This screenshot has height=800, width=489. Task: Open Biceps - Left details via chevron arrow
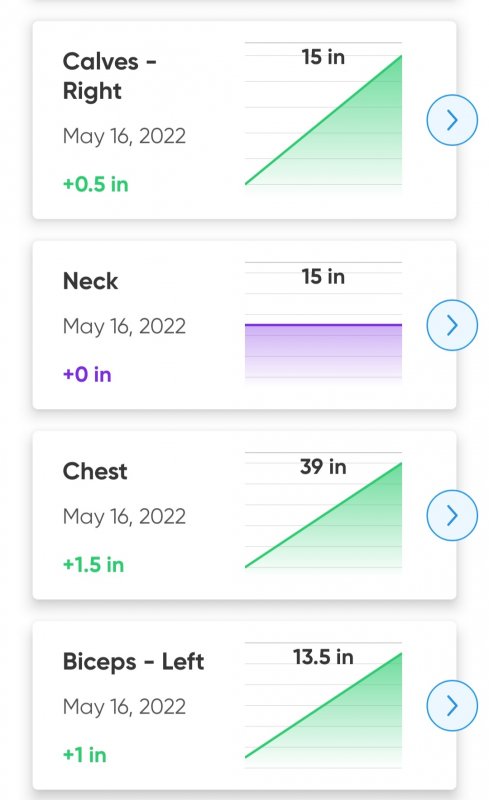pos(452,706)
